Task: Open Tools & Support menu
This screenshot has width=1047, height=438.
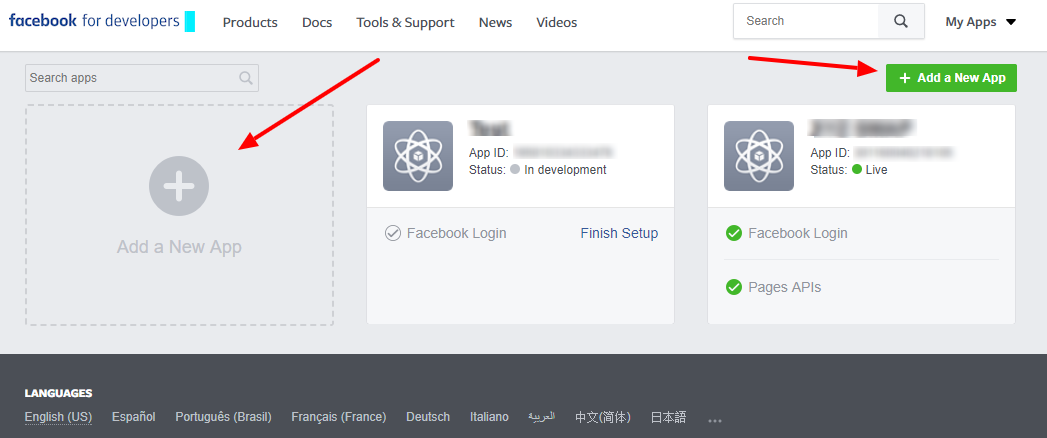Action: [405, 22]
